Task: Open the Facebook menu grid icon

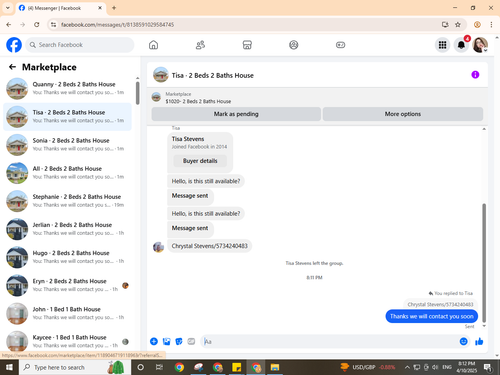Action: (x=442, y=45)
